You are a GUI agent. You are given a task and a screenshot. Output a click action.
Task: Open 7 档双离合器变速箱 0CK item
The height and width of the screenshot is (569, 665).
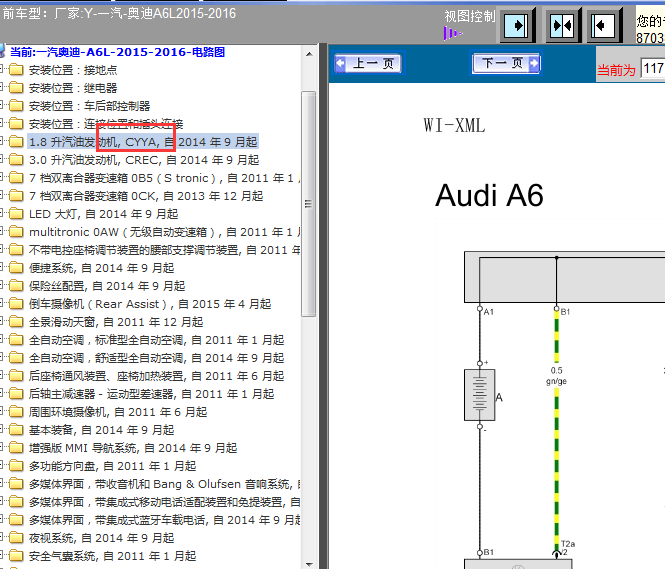[x=146, y=196]
